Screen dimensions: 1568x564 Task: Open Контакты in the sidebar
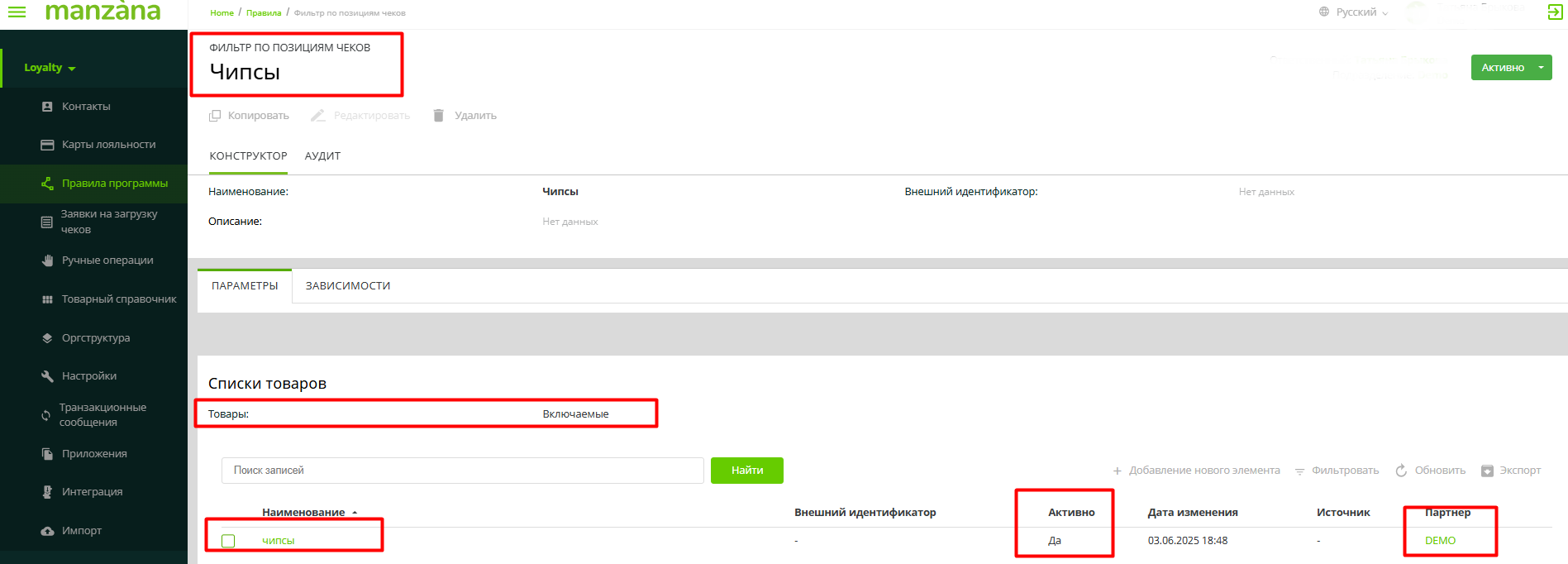[x=86, y=107]
